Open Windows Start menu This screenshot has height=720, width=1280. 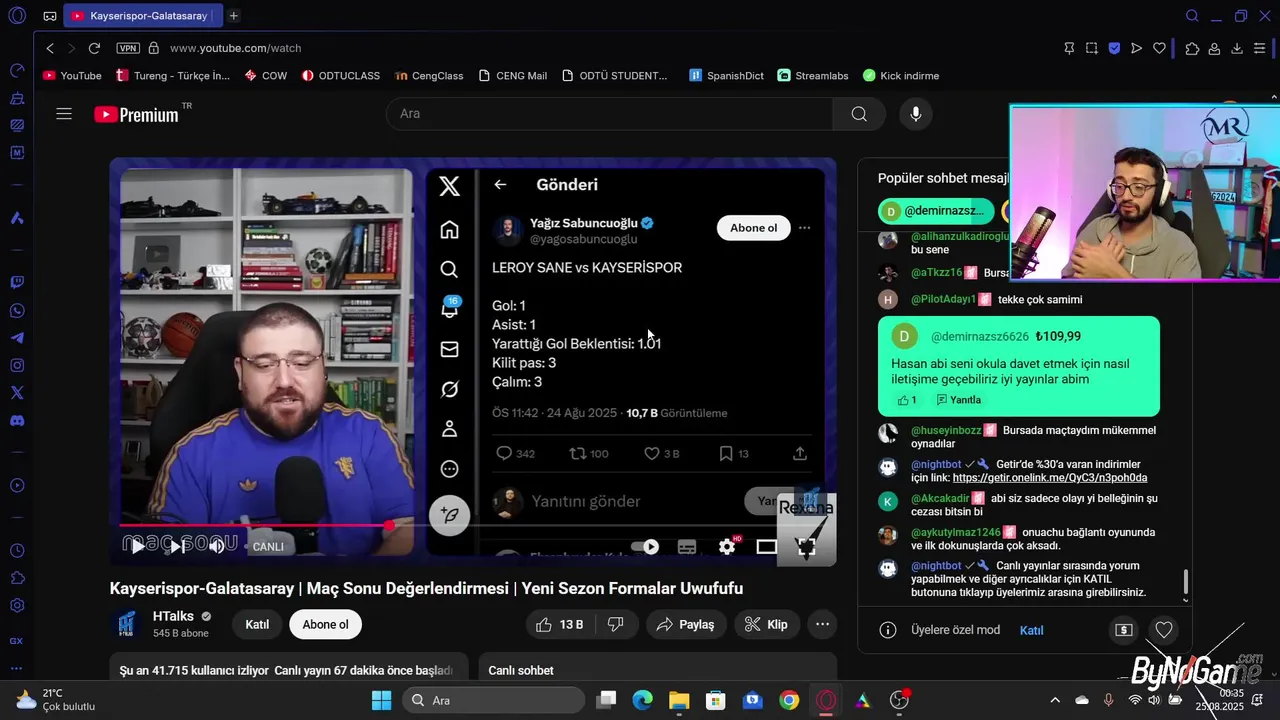point(382,700)
